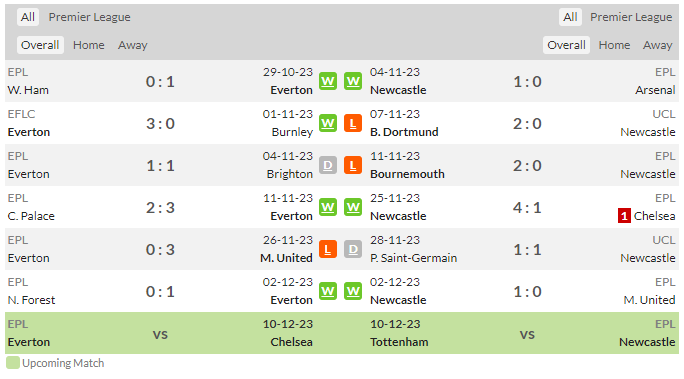The width and height of the screenshot is (684, 379).
Task: Click the W badge for Everton vs W. Ham
Action: point(328,81)
